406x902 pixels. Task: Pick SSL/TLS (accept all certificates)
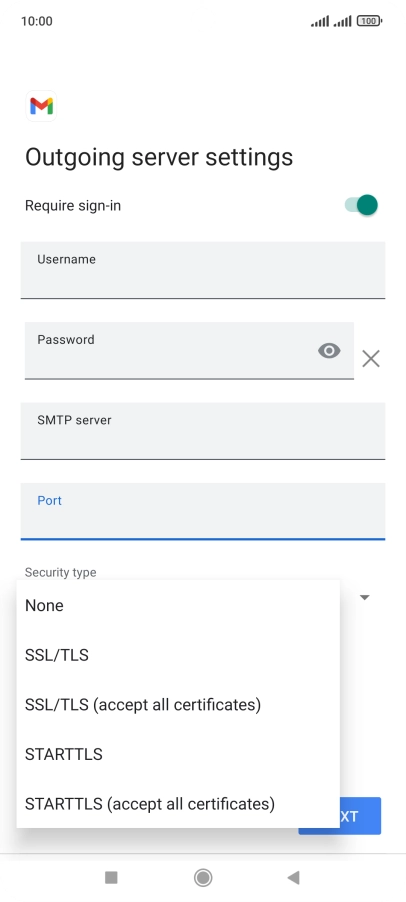pos(178,704)
